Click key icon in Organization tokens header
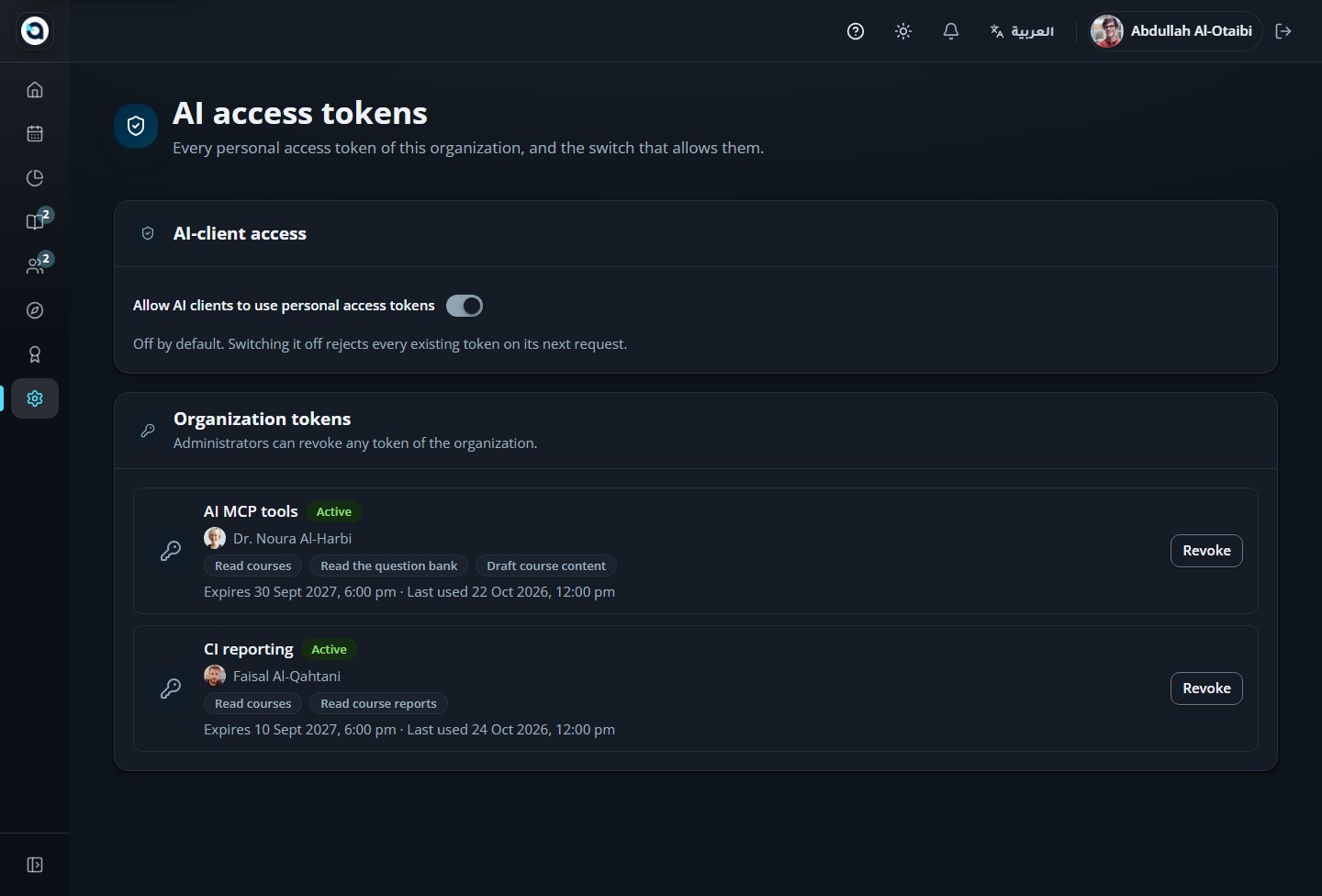This screenshot has height=896, width=1322. click(x=148, y=431)
